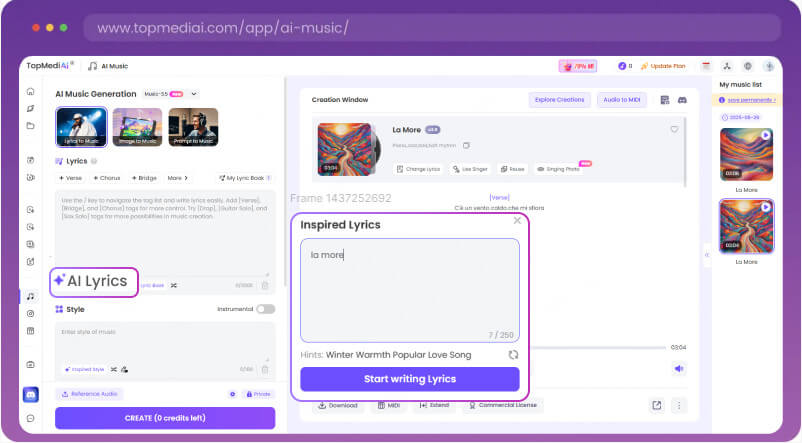Click the Explore Creations button
The height and width of the screenshot is (443, 802).
click(559, 100)
